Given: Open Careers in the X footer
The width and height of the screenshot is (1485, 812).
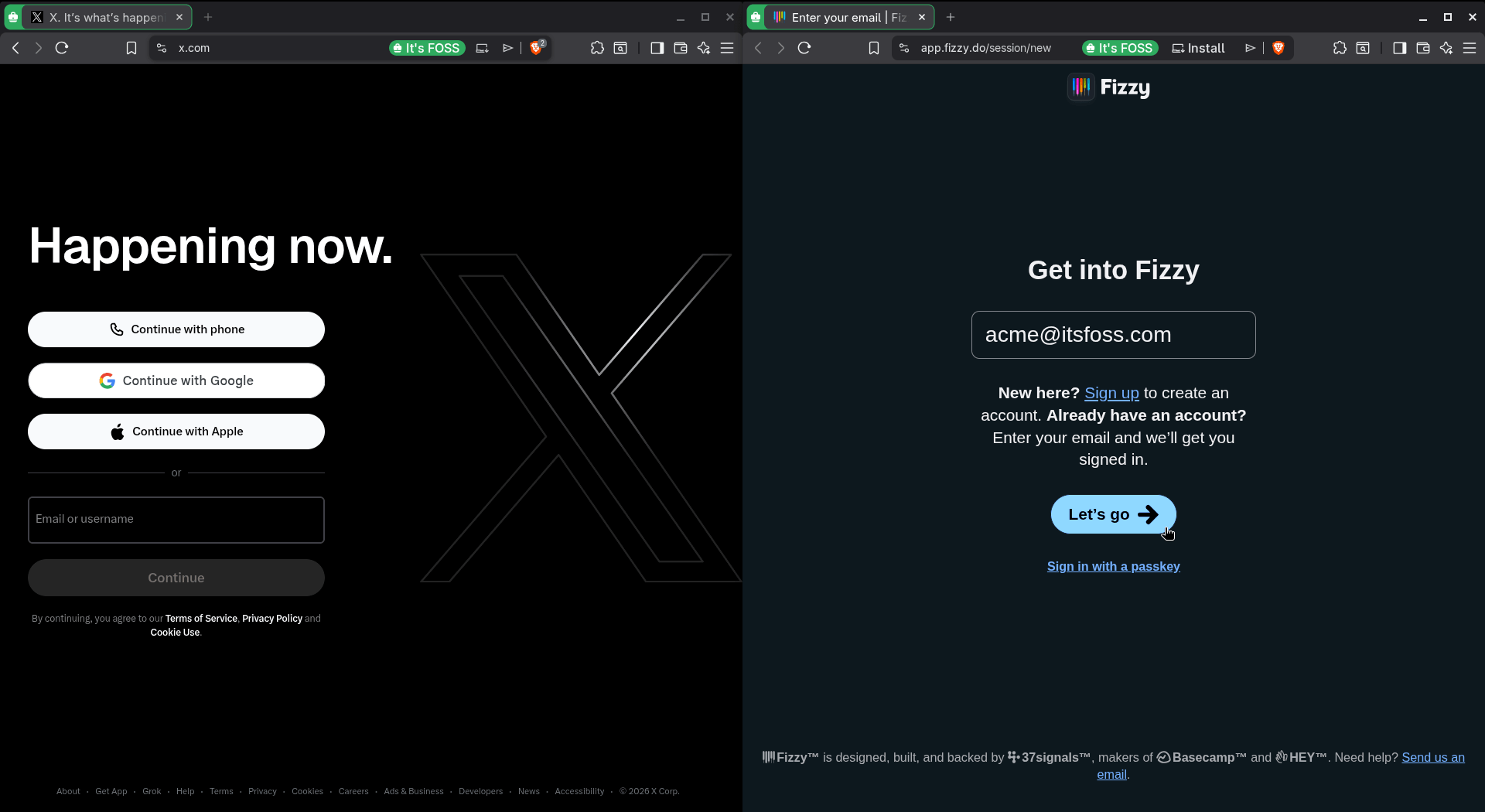Looking at the screenshot, I should [353, 791].
